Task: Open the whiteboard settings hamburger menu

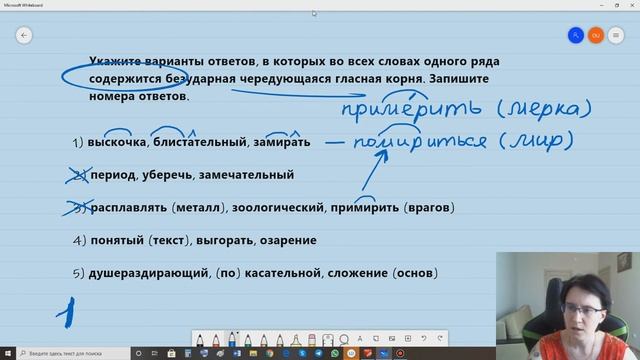Action: tap(616, 36)
